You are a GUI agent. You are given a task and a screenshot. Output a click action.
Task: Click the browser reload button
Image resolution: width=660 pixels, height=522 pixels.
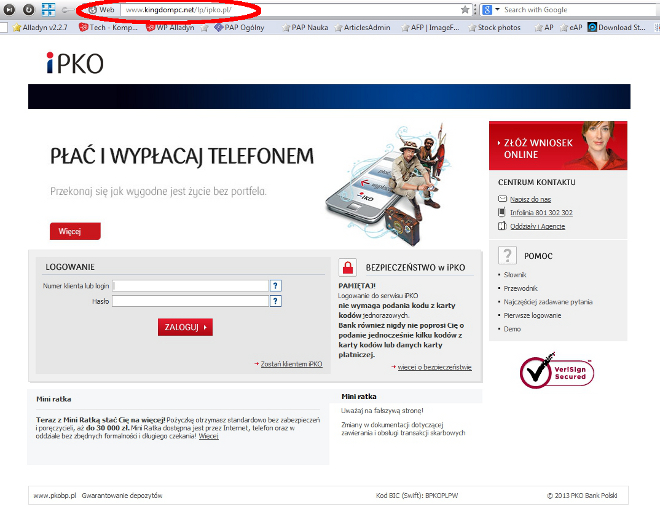pyautogui.click(x=29, y=9)
